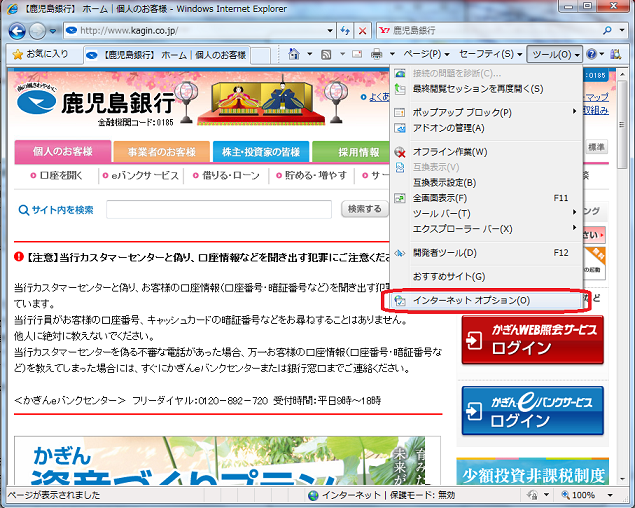The image size is (635, 508).
Task: Click the 標準 font size button
Action: click(x=597, y=147)
